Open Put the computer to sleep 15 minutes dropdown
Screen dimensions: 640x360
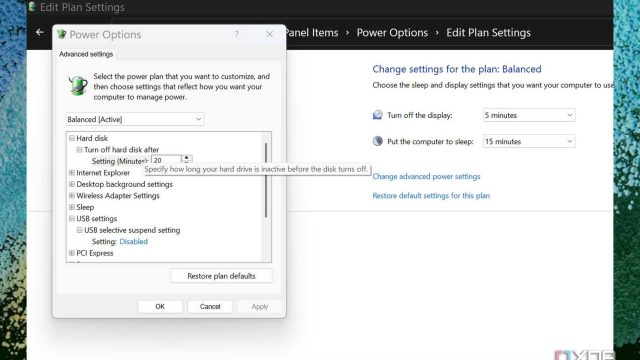(x=529, y=141)
